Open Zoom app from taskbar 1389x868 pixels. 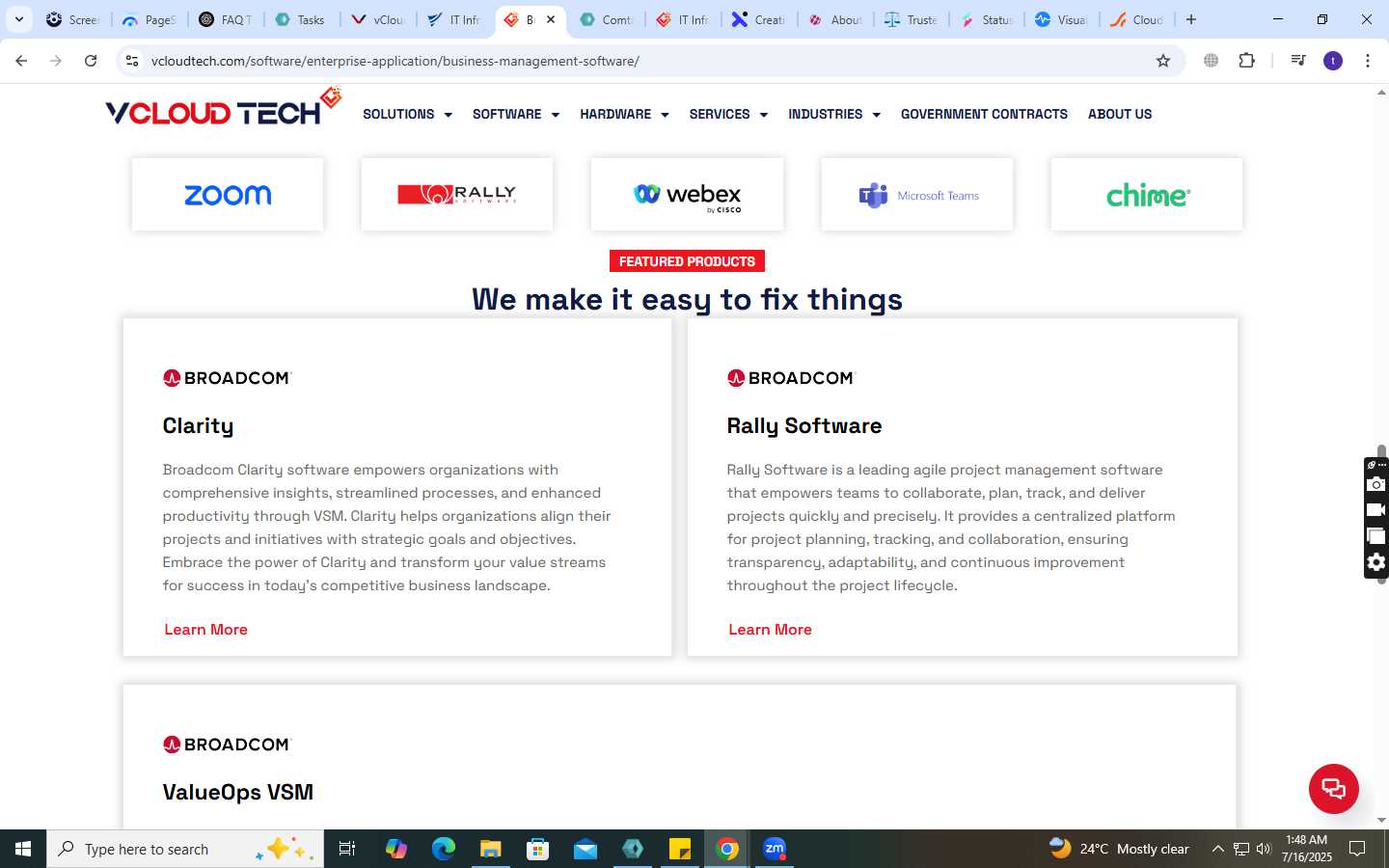[775, 849]
